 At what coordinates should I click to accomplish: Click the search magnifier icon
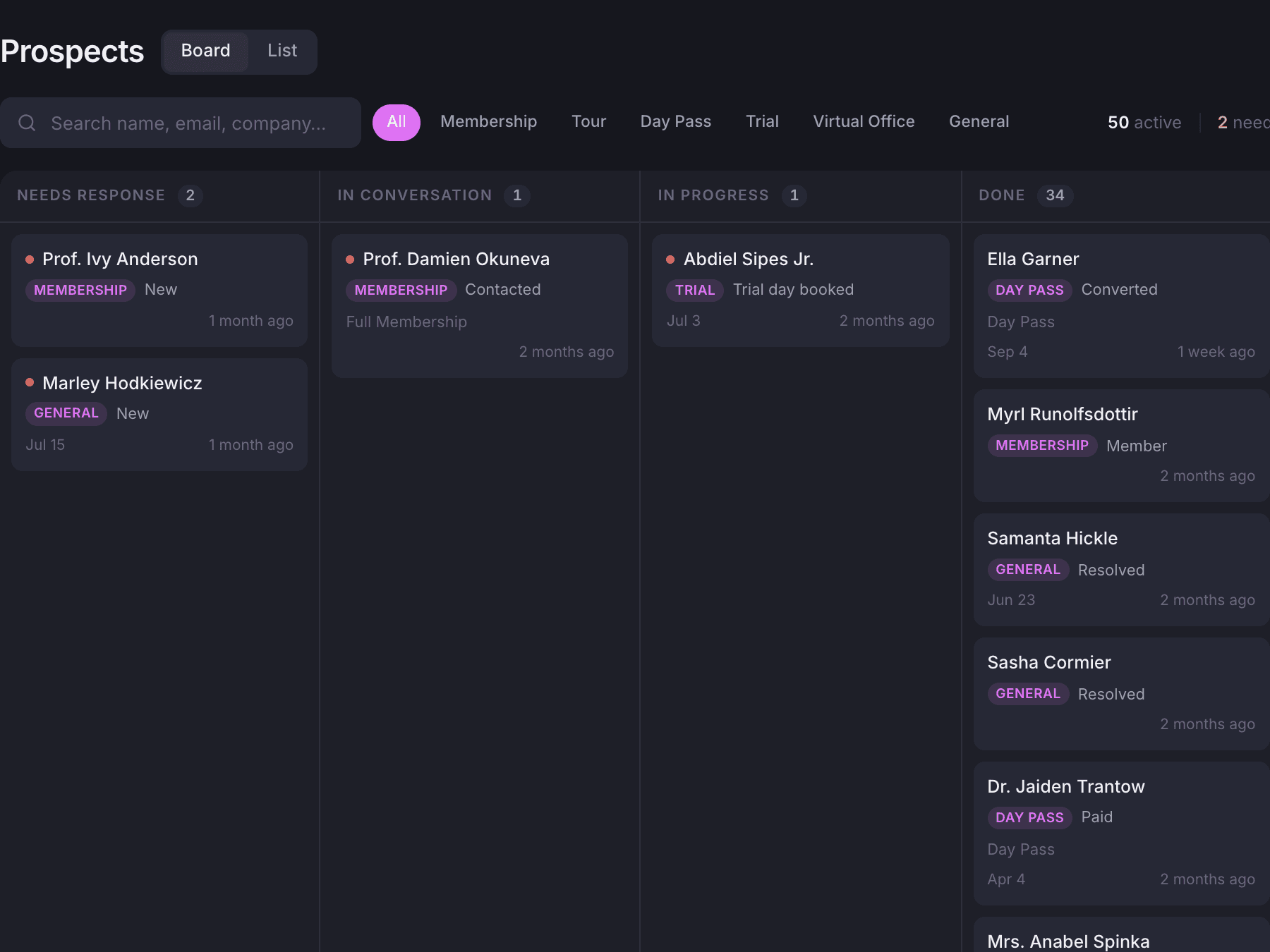[27, 123]
